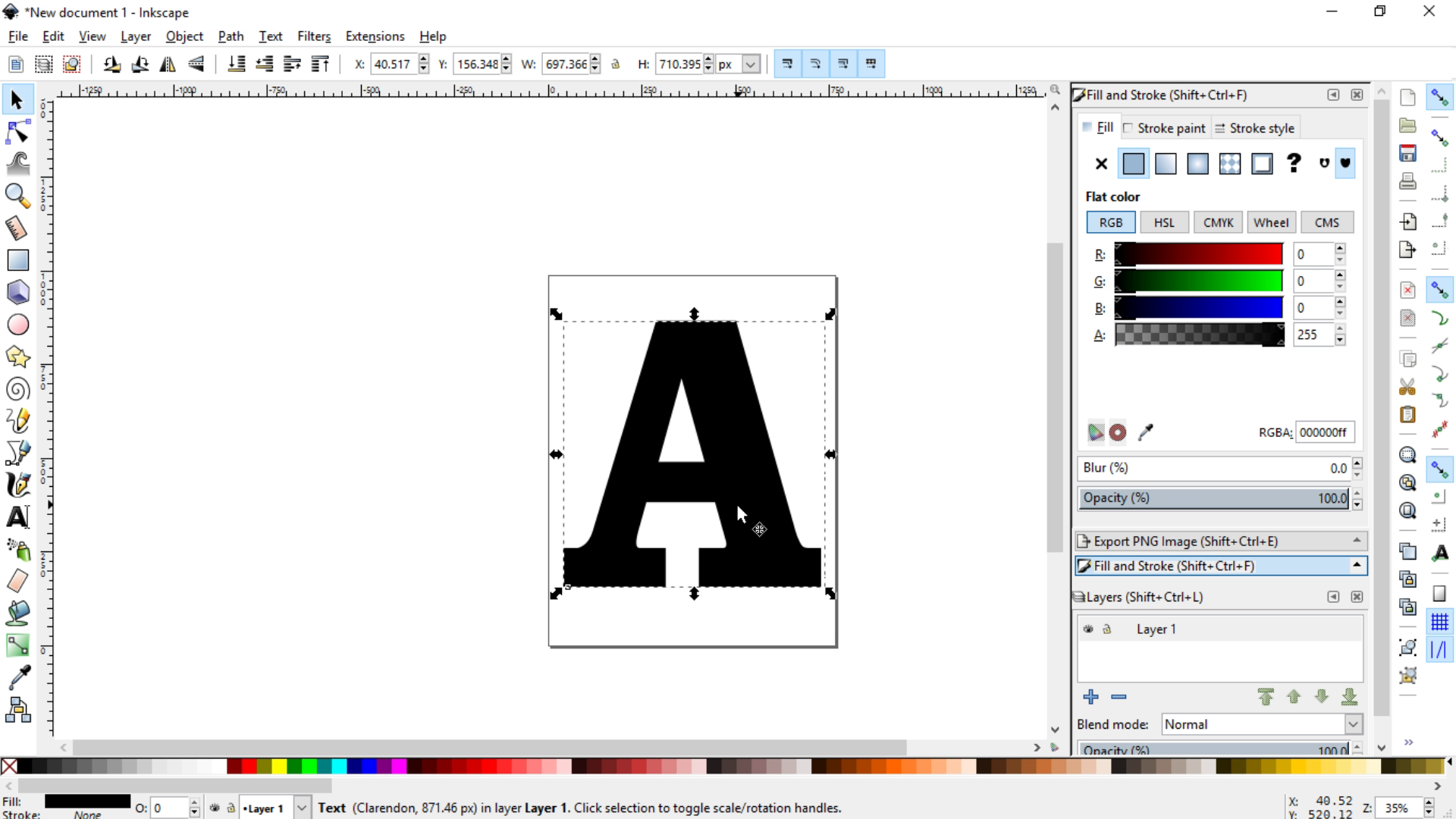Click the scissors Cut icon
1456x819 pixels.
1407,387
